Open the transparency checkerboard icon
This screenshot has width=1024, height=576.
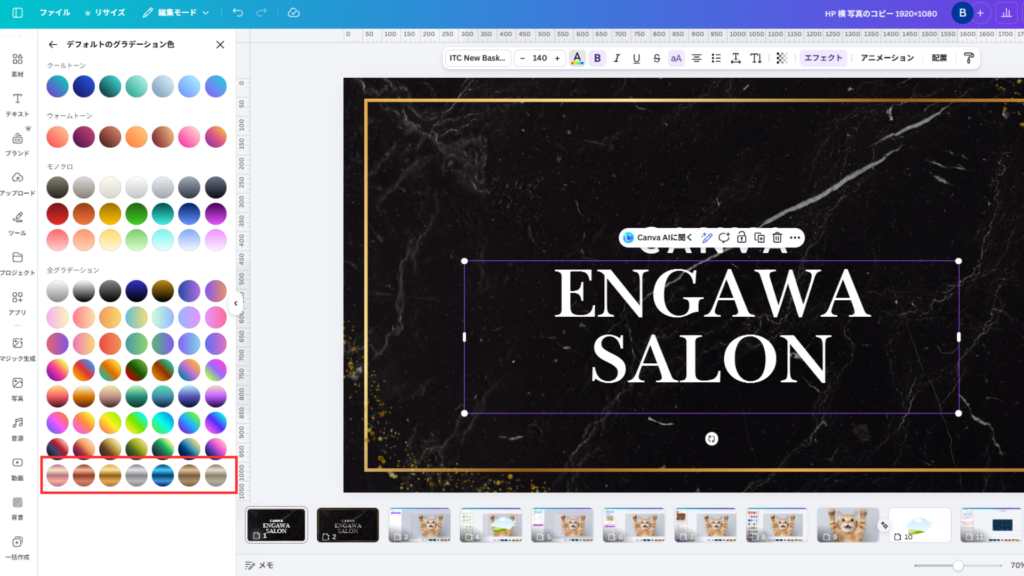tap(781, 58)
